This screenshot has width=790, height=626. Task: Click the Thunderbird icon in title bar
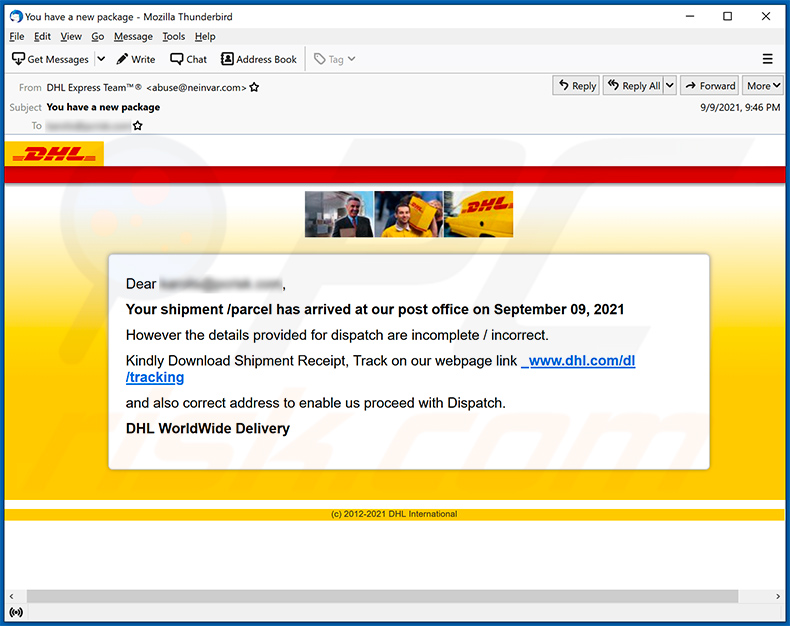coord(17,17)
